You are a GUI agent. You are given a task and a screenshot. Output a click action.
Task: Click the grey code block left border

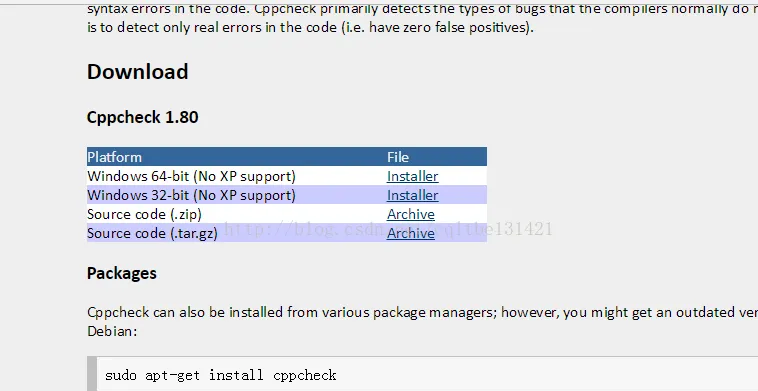click(92, 374)
